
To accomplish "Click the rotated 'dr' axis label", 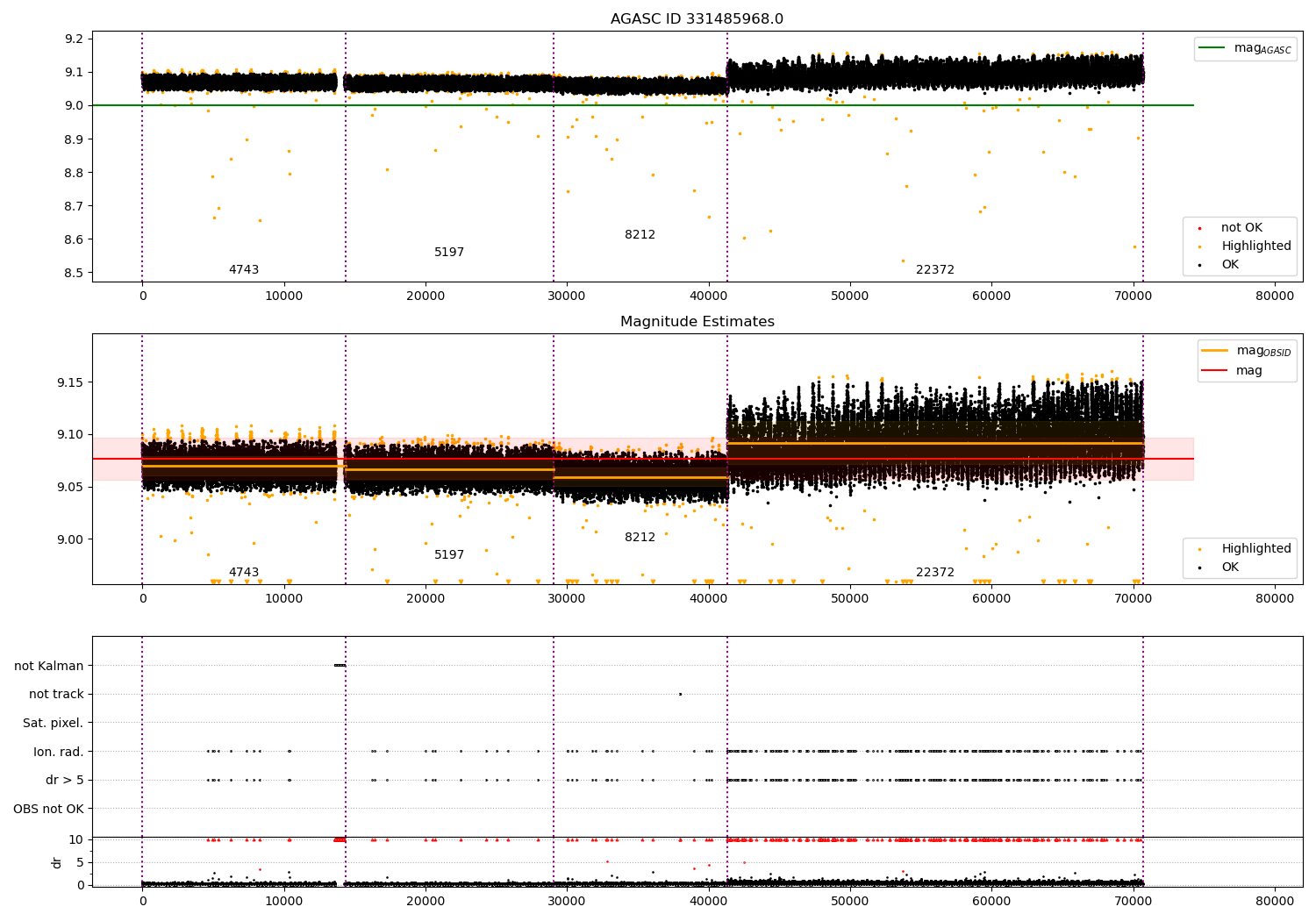I will [x=57, y=862].
